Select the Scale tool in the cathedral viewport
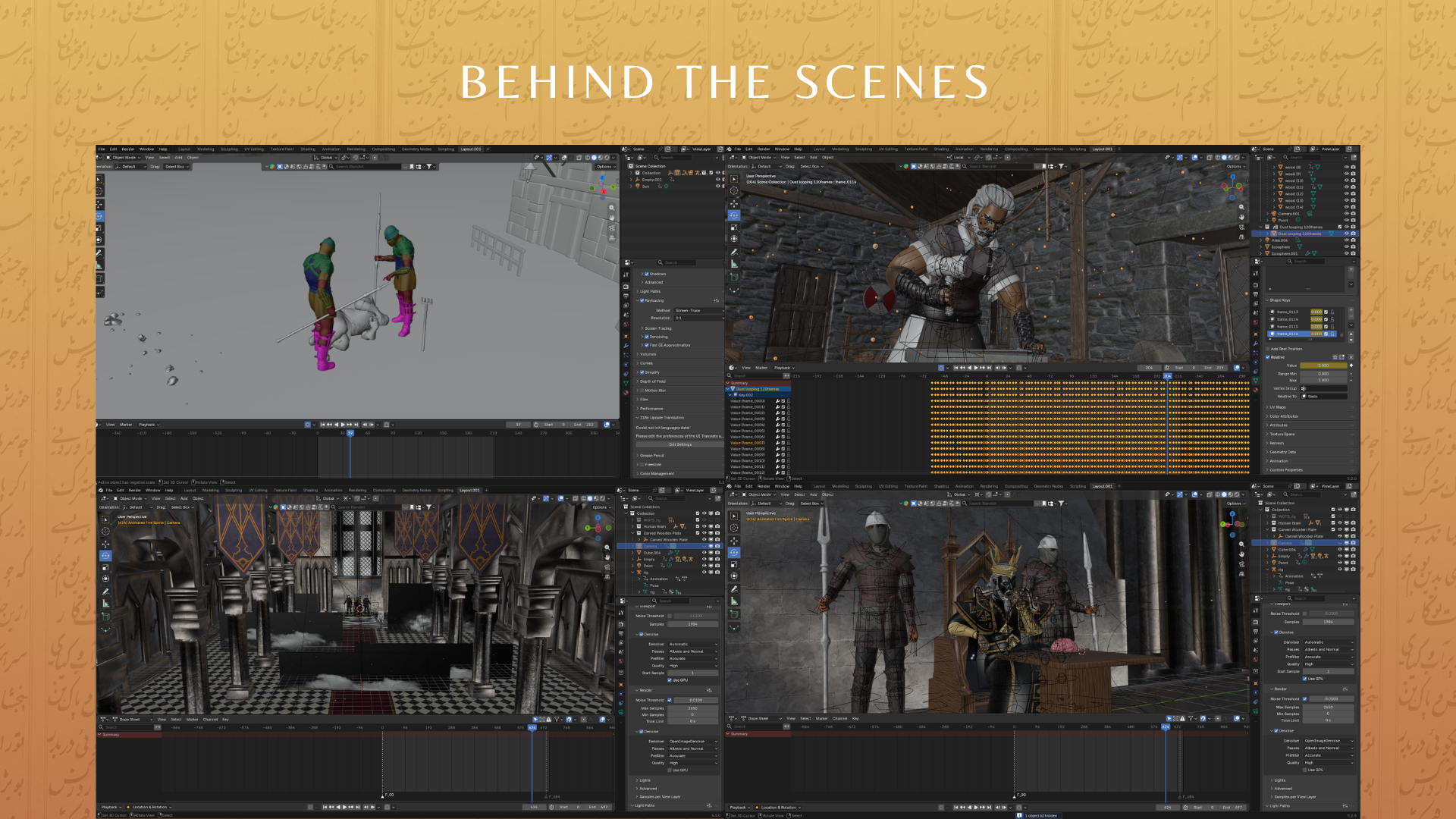 click(105, 567)
